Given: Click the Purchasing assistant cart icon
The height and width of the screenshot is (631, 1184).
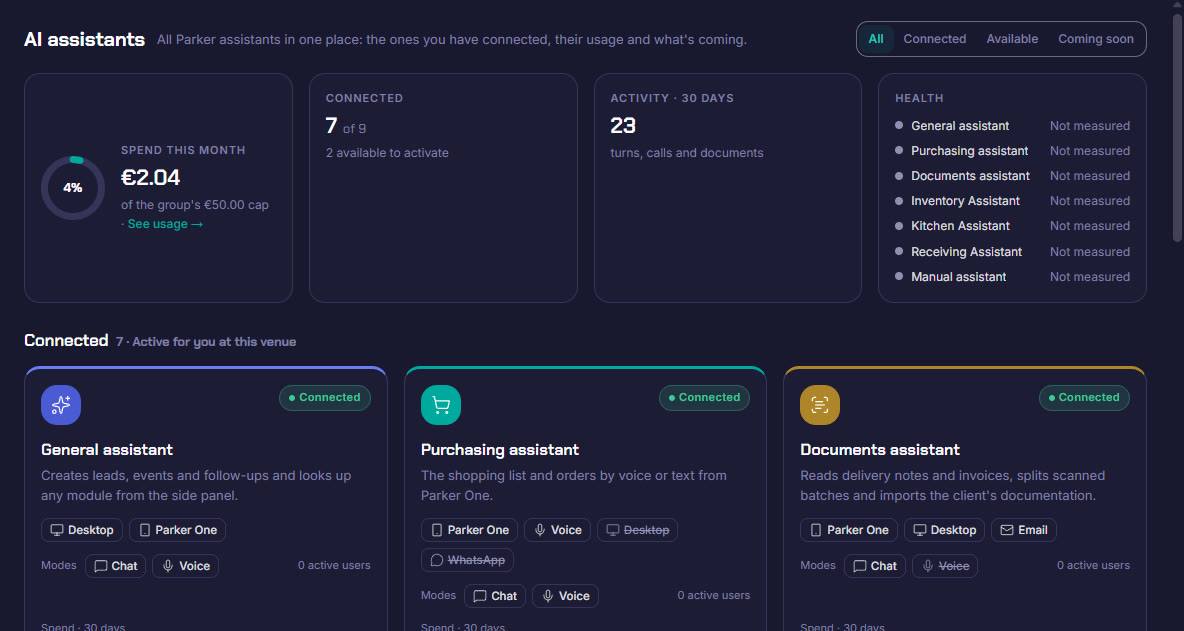Looking at the screenshot, I should pos(441,405).
